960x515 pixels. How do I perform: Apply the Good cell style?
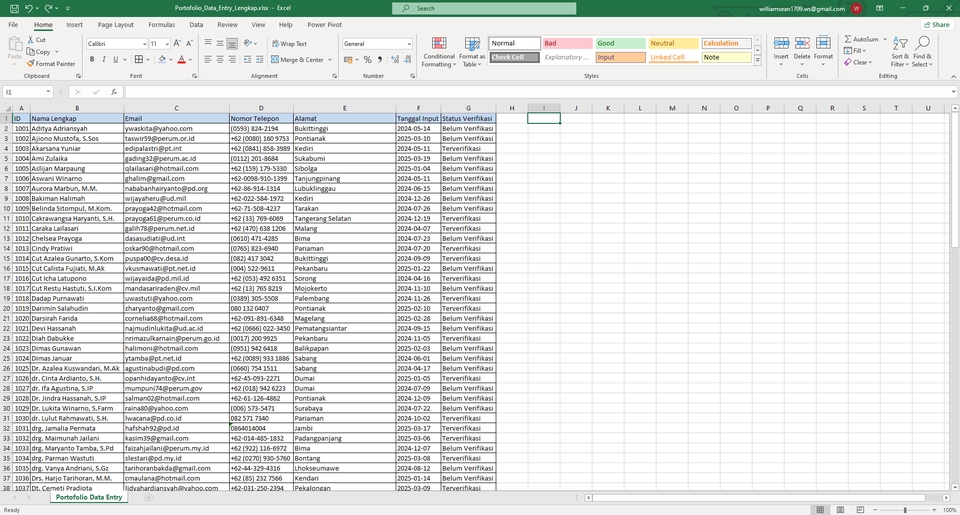click(x=620, y=43)
